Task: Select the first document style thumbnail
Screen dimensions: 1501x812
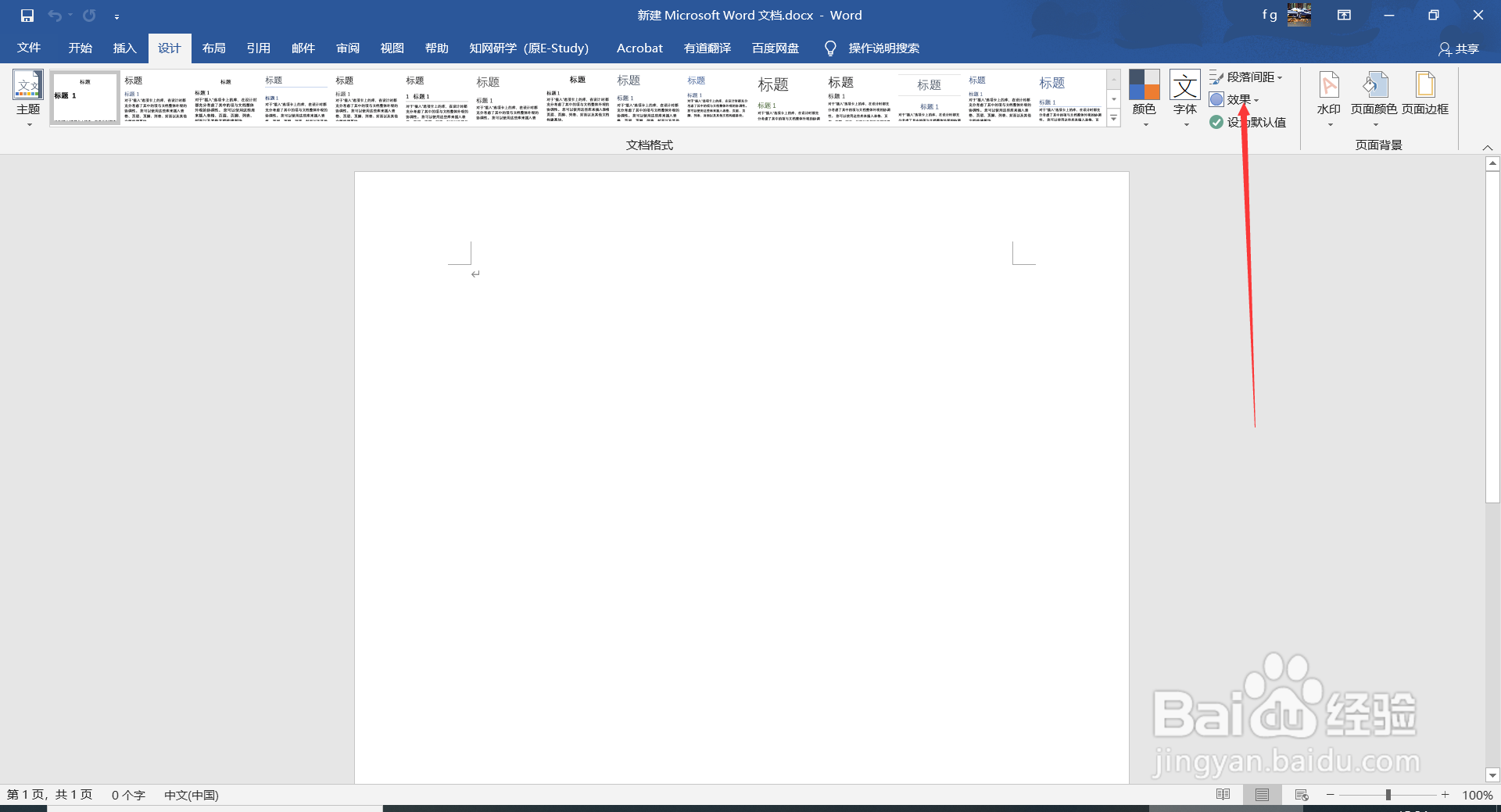Action: pyautogui.click(x=84, y=98)
